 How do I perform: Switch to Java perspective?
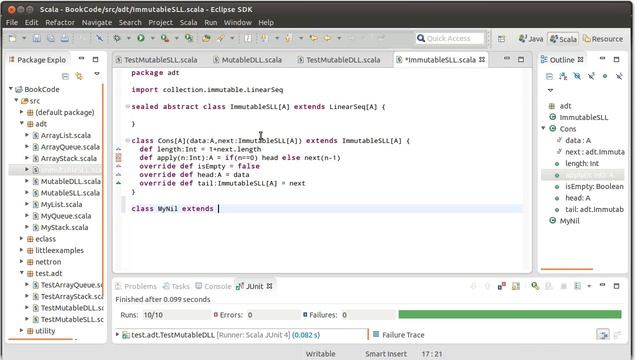[531, 39]
